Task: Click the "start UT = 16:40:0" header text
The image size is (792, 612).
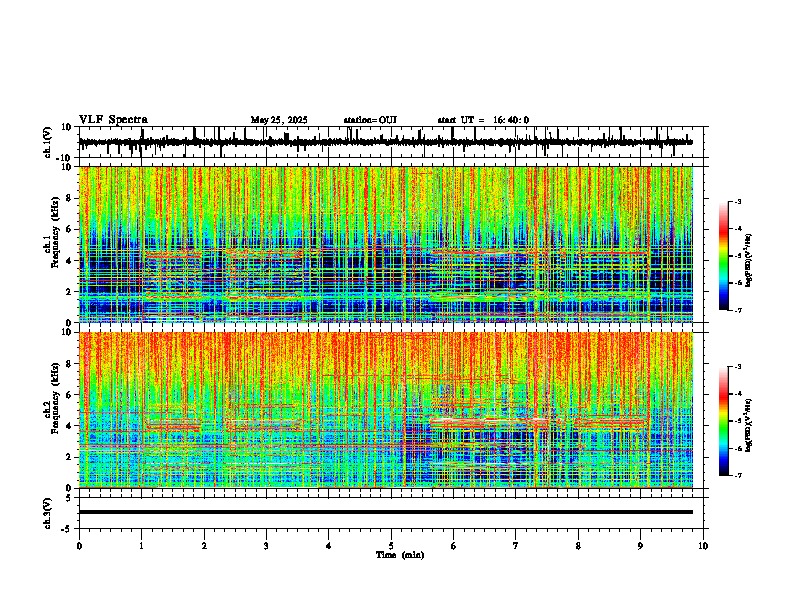Action: pos(483,120)
